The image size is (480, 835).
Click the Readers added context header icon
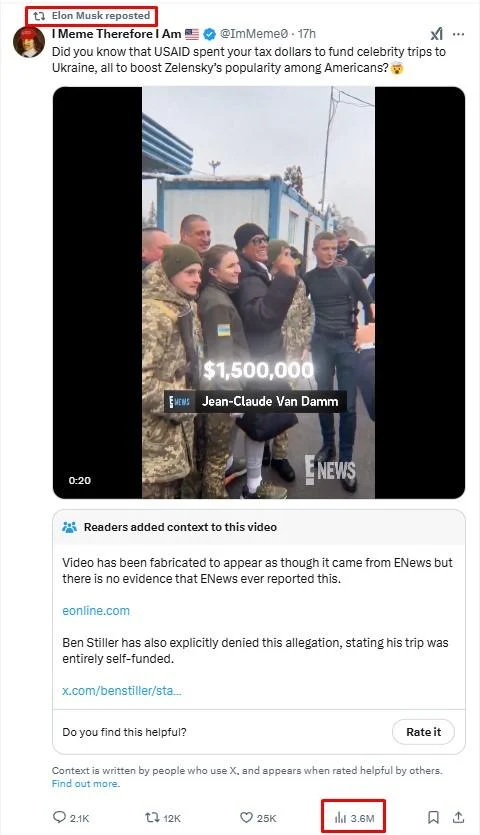click(x=69, y=527)
